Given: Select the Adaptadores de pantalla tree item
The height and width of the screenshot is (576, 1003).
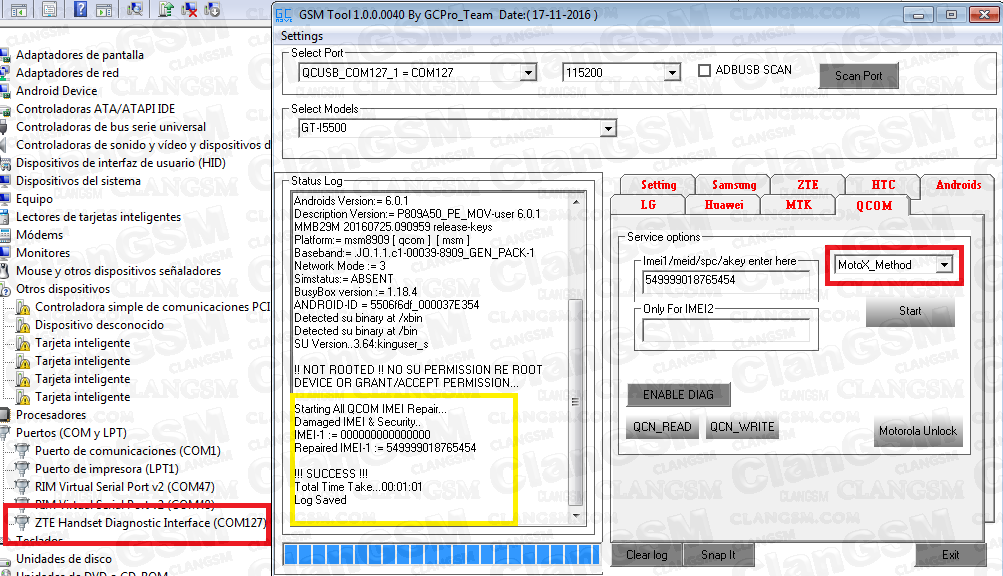Looking at the screenshot, I should click(x=79, y=55).
